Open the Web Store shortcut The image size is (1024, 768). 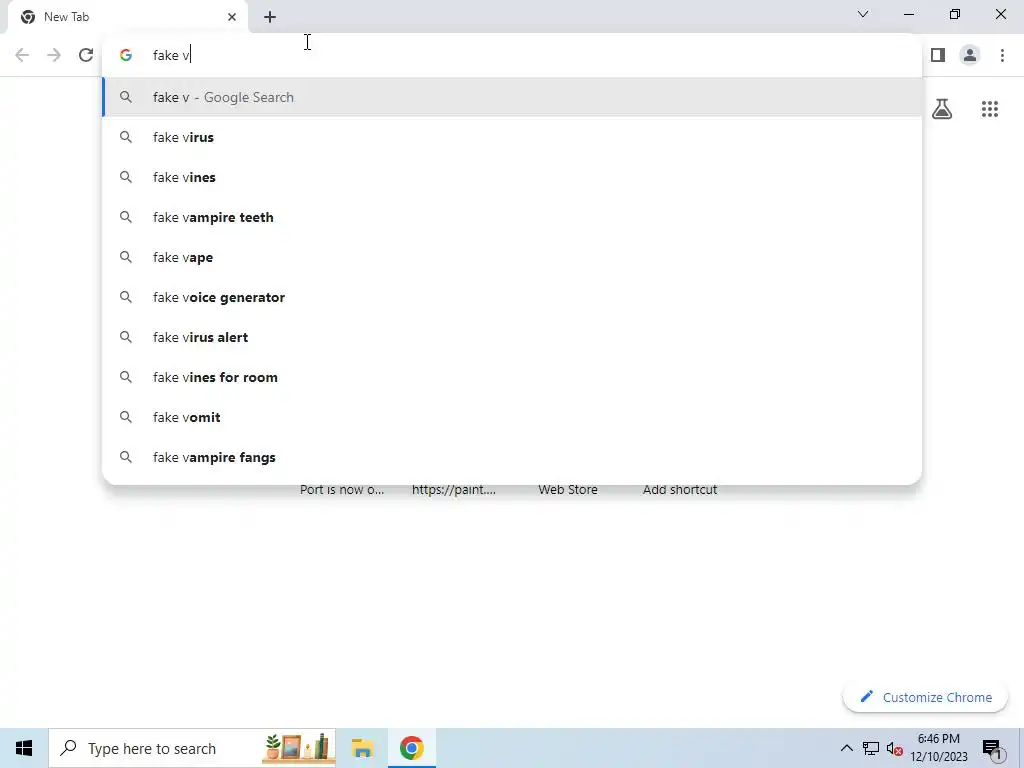(x=568, y=490)
